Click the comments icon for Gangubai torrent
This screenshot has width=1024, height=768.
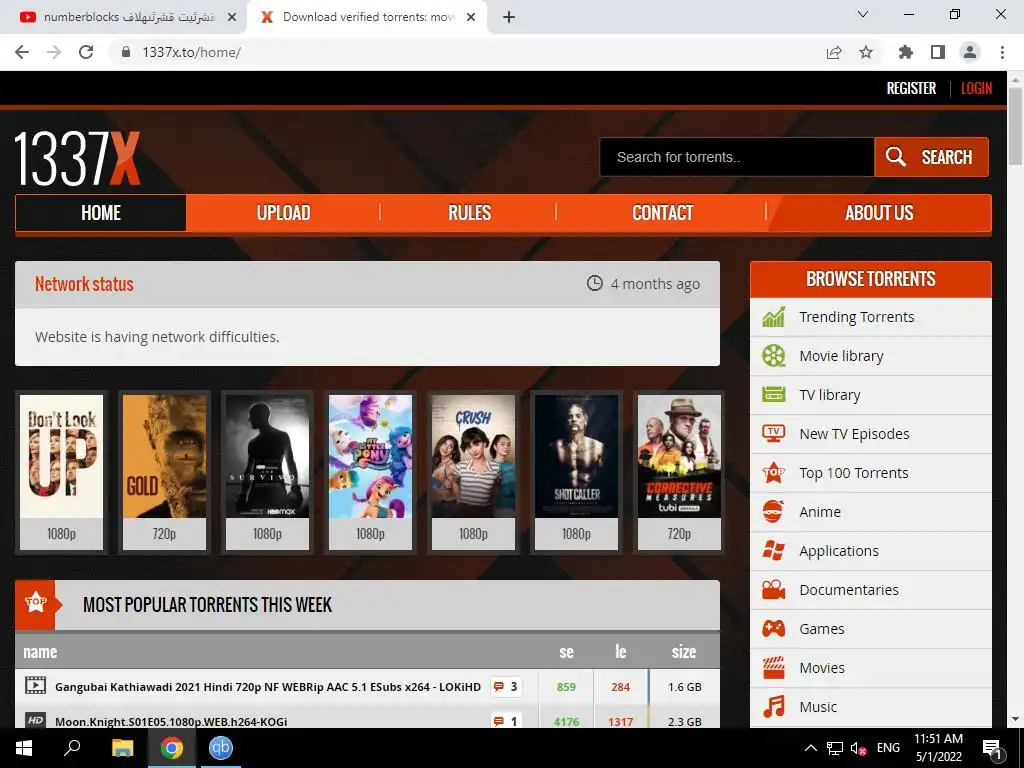click(x=499, y=686)
